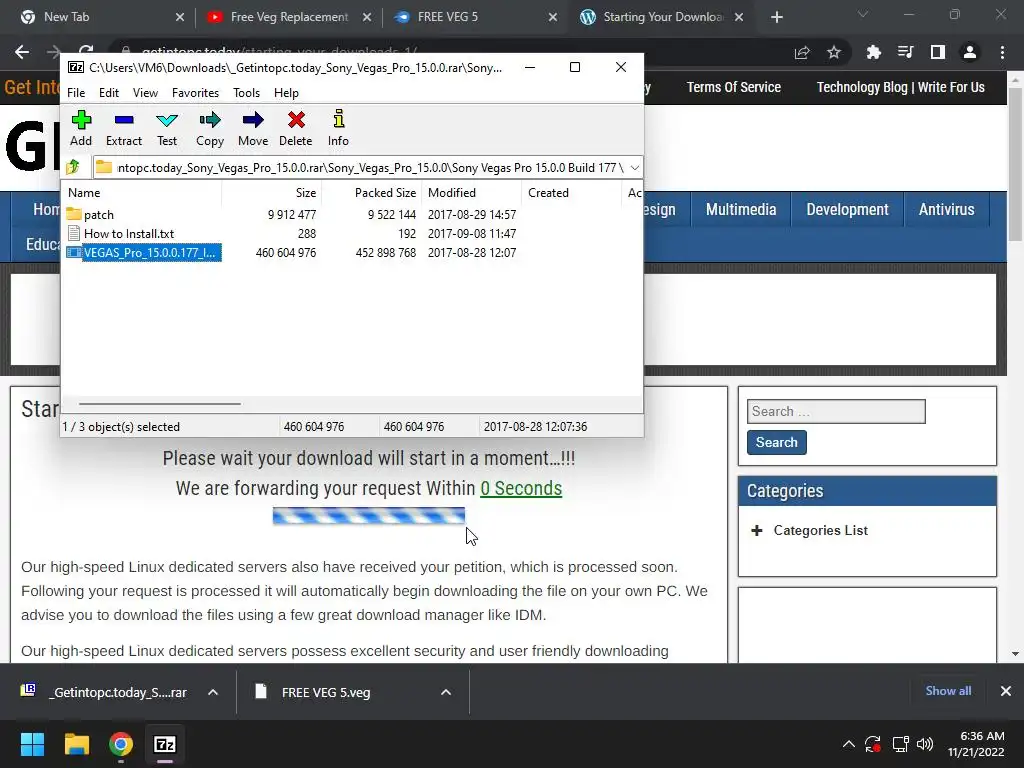This screenshot has height=768, width=1024.
Task: Open File Explorer from the taskbar
Action: click(76, 744)
